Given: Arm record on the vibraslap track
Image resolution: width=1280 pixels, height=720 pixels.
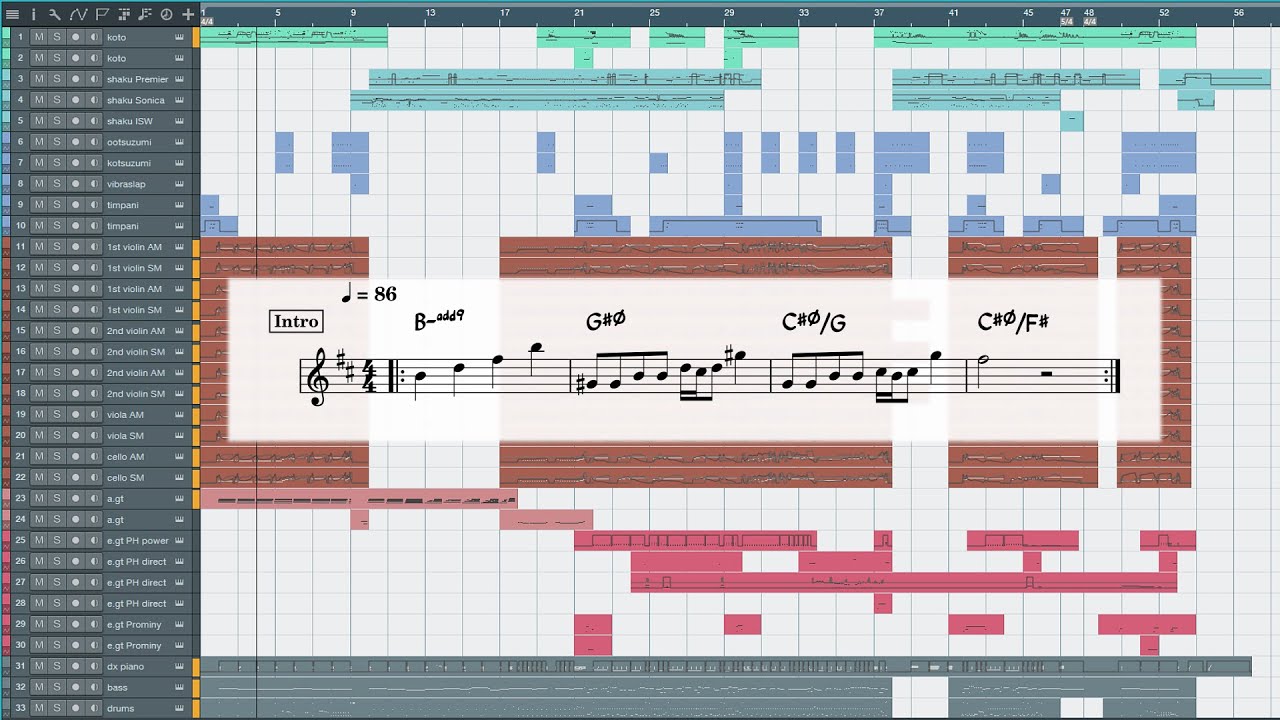Looking at the screenshot, I should pos(75,184).
